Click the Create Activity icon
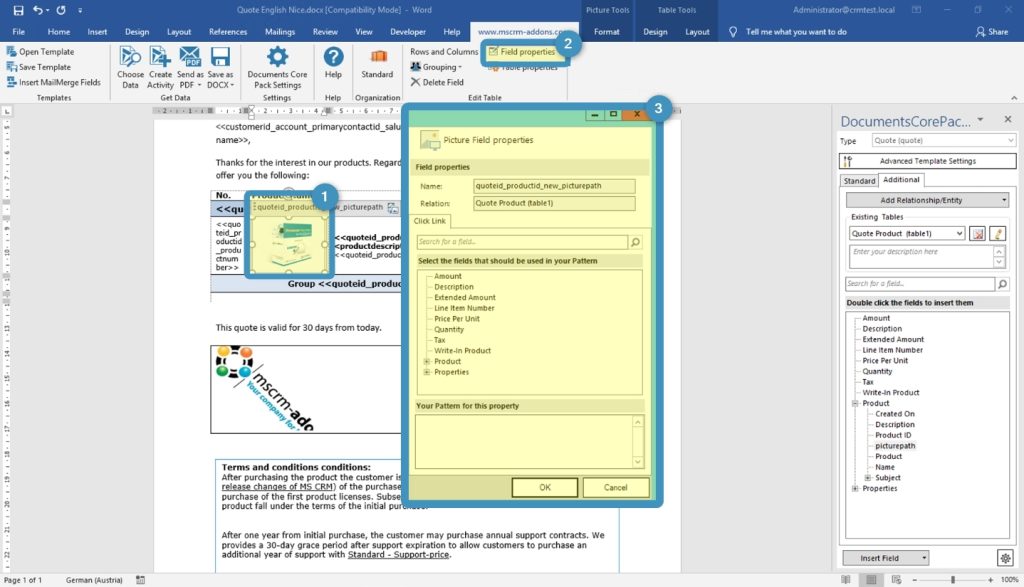 click(160, 57)
